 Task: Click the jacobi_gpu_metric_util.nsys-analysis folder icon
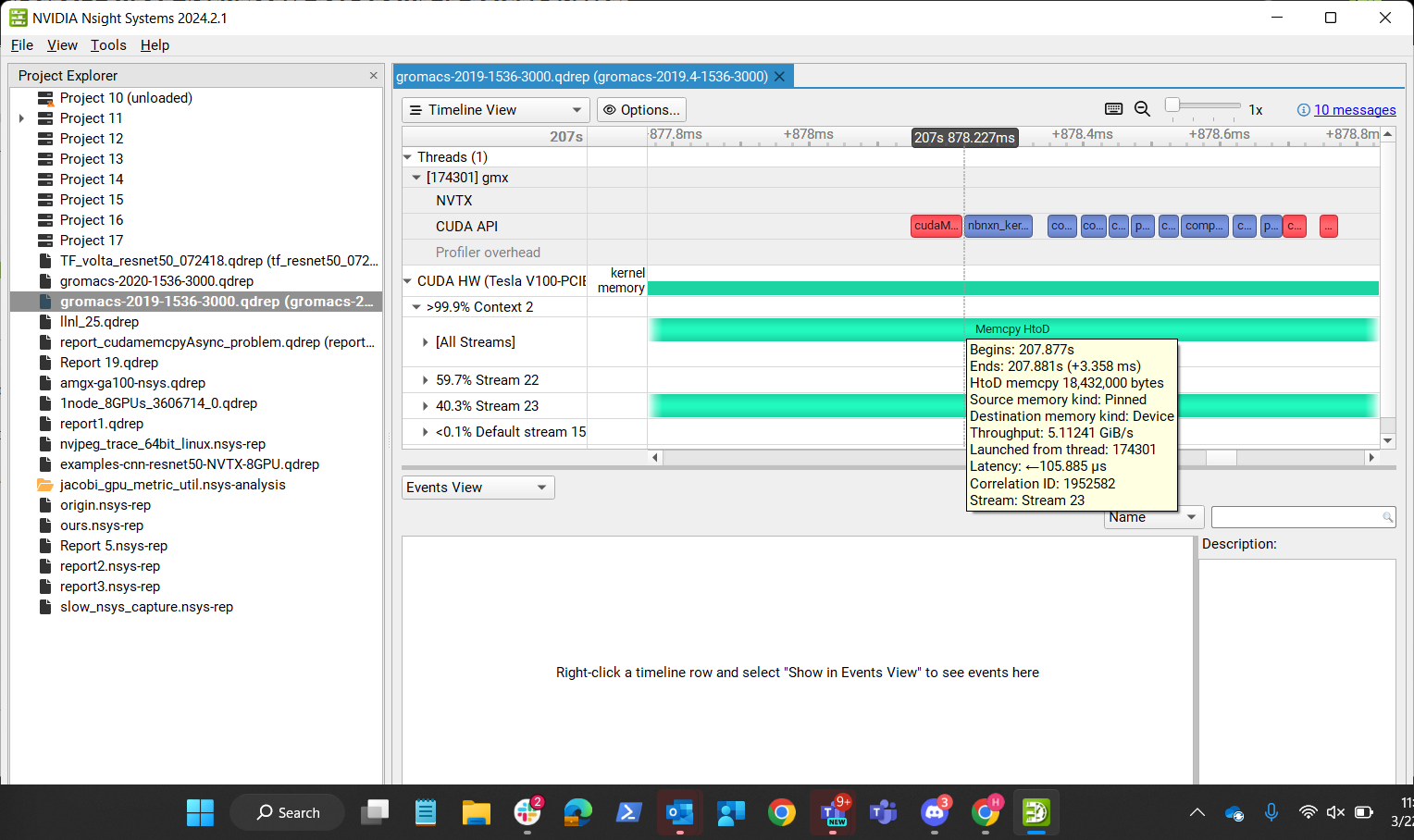click(x=45, y=484)
